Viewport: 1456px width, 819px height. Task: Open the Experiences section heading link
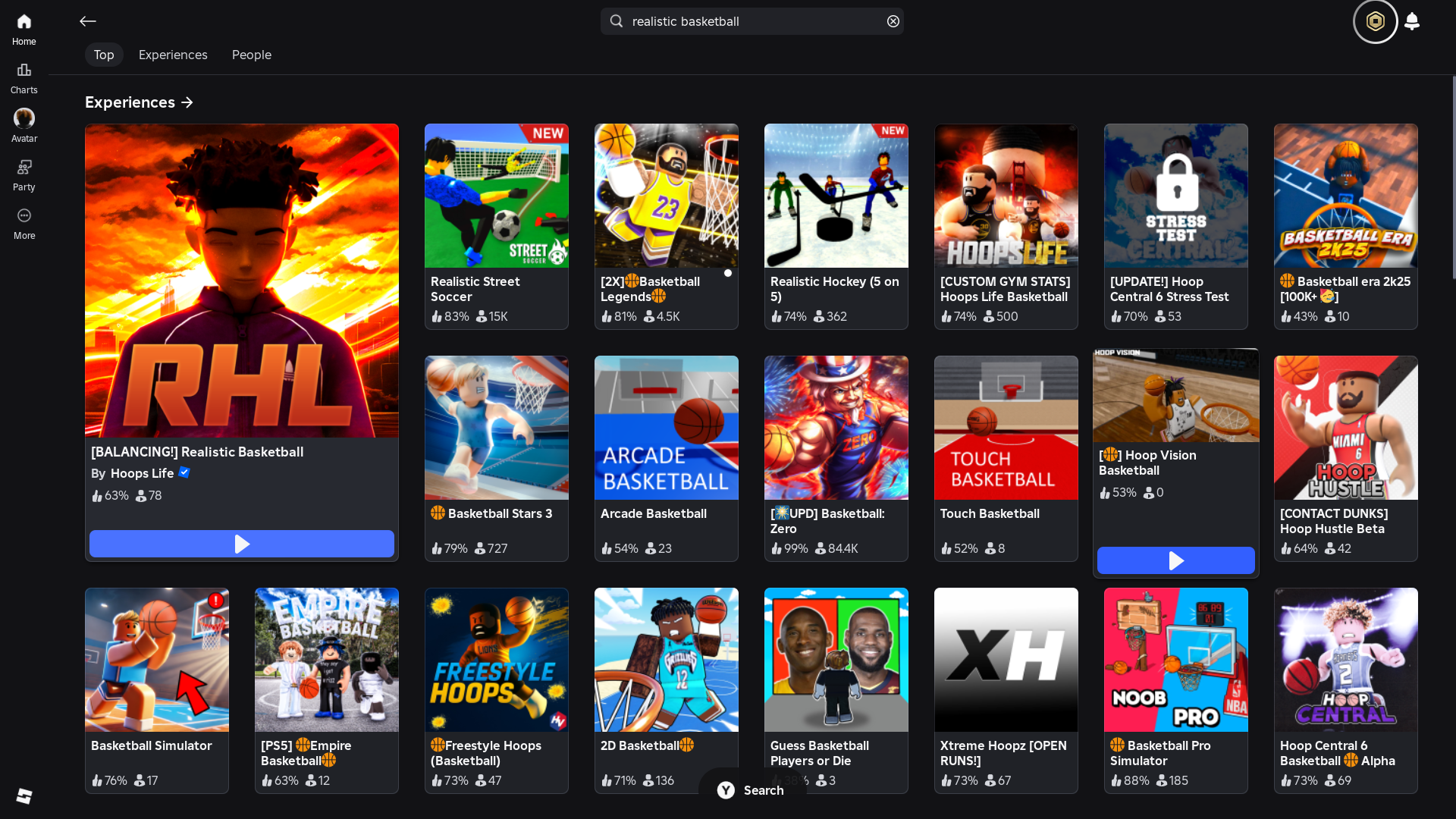(140, 102)
